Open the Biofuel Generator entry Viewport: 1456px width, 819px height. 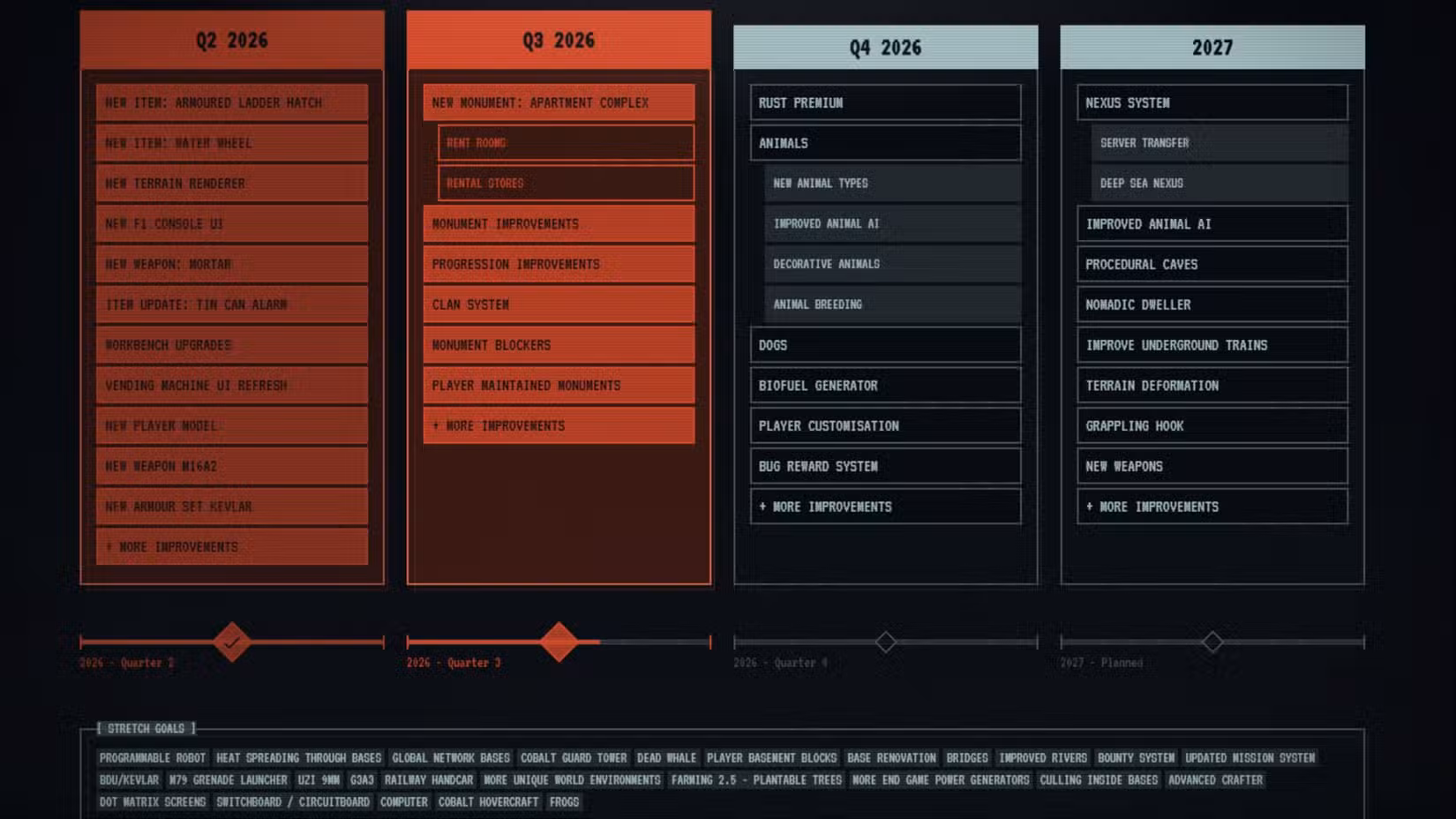click(x=886, y=386)
